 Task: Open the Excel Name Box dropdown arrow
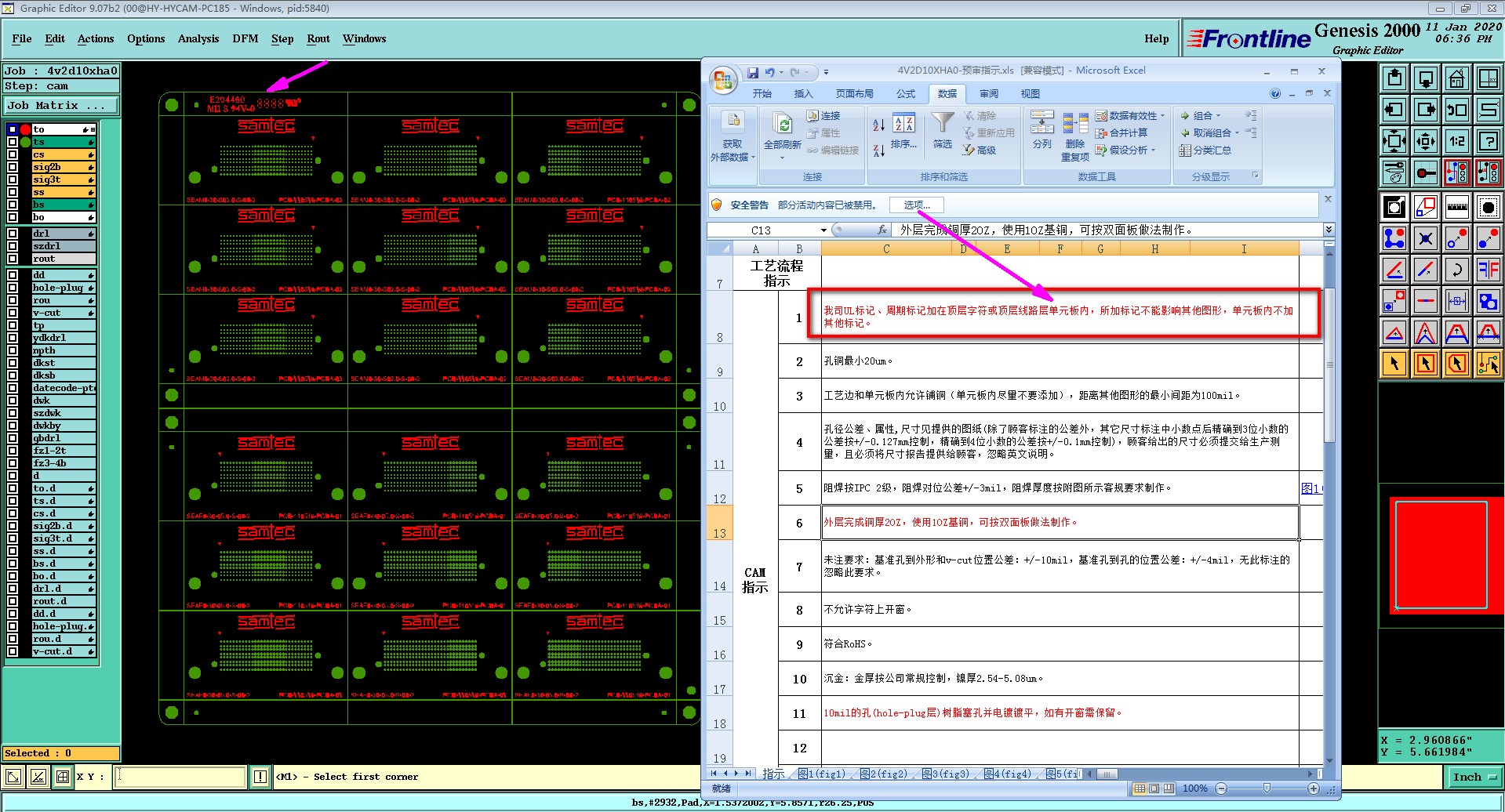(x=823, y=230)
